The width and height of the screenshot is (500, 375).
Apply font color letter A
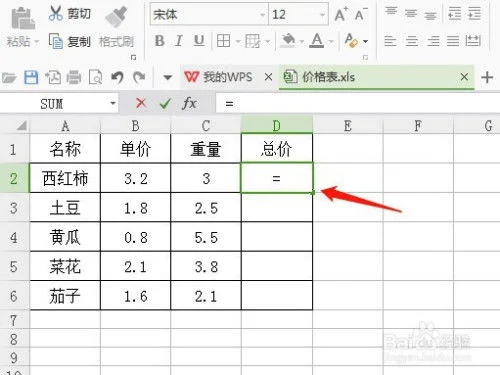tap(317, 41)
